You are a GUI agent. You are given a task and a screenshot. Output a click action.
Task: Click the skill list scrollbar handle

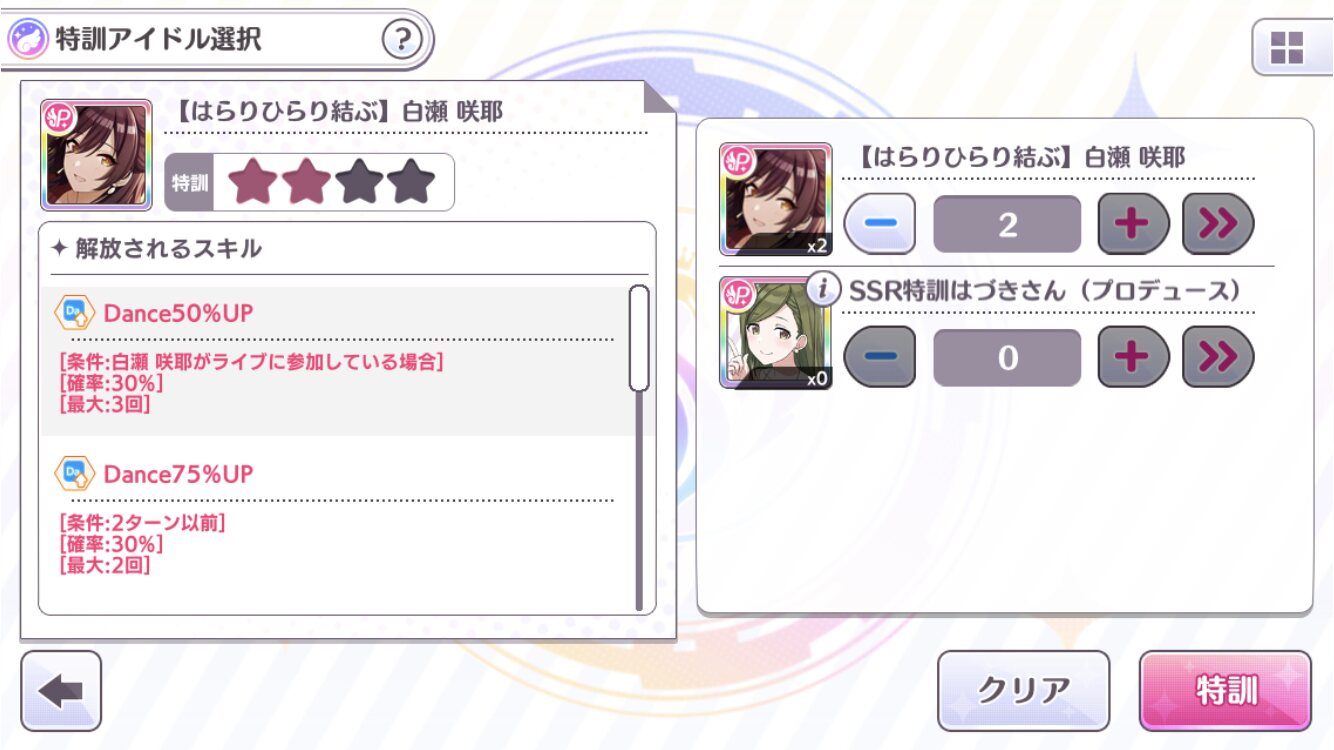point(639,338)
